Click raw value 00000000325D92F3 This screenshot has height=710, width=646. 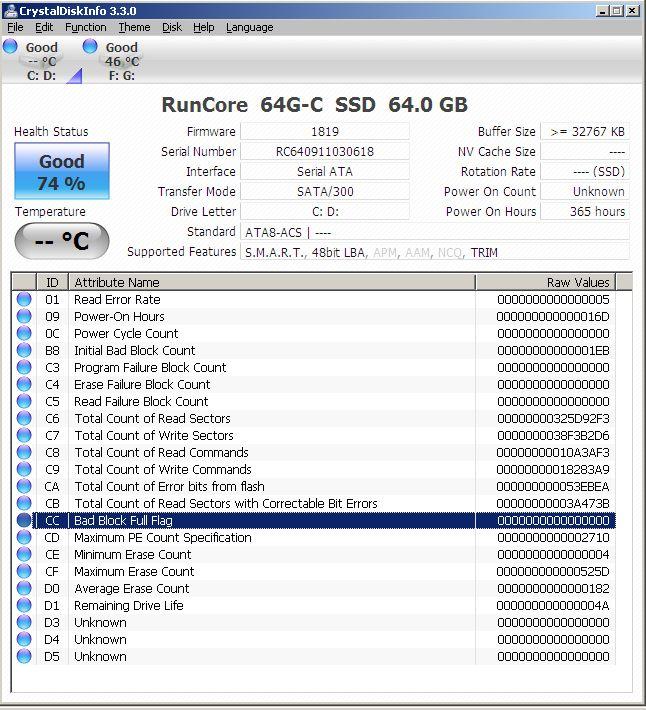coord(553,418)
